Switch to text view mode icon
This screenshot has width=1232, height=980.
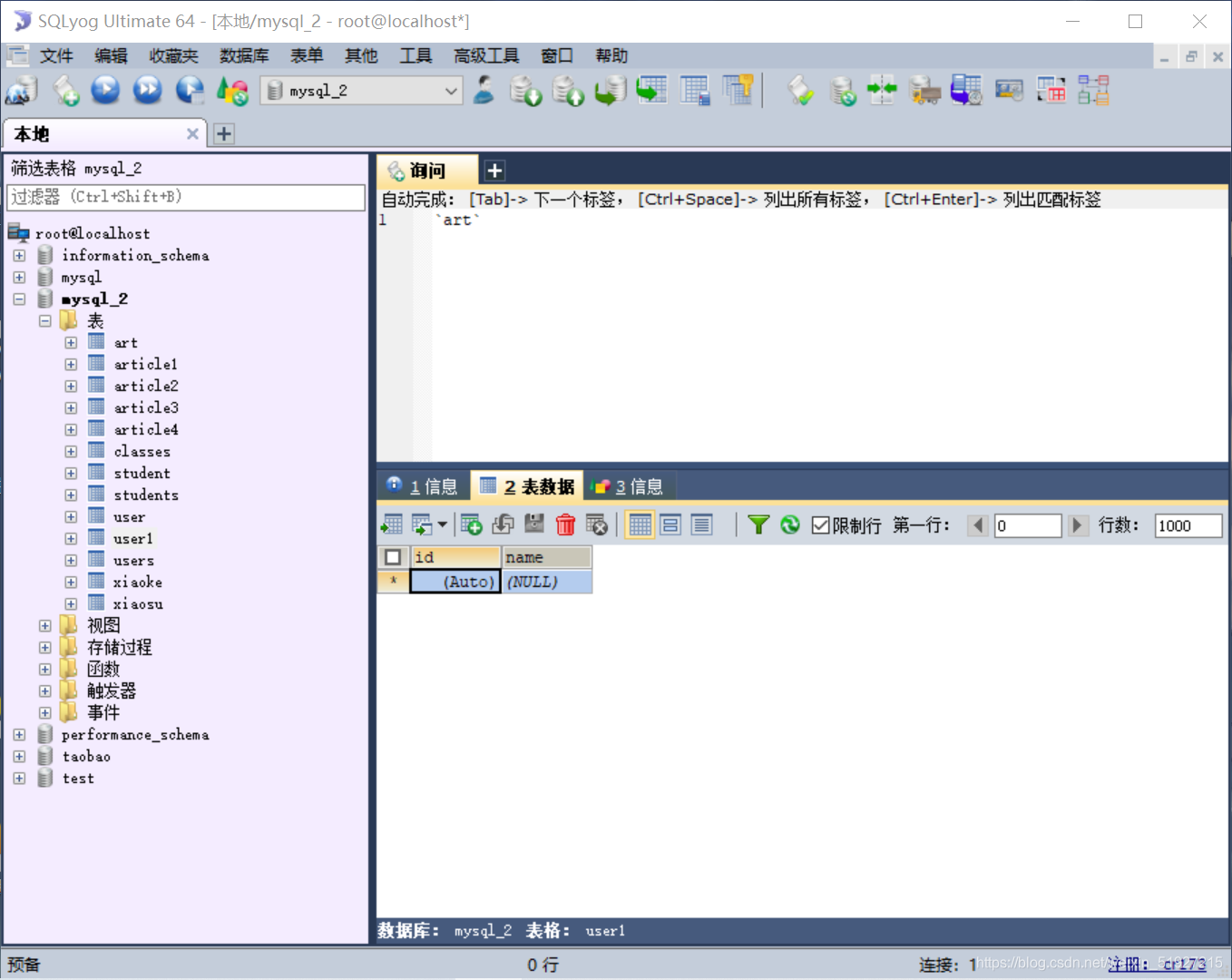click(x=701, y=524)
